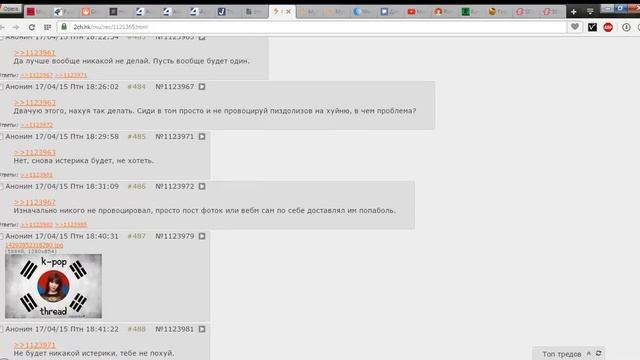The image size is (640, 360).
Task: Open the black checkmark extension icon
Action: pyautogui.click(x=592, y=27)
